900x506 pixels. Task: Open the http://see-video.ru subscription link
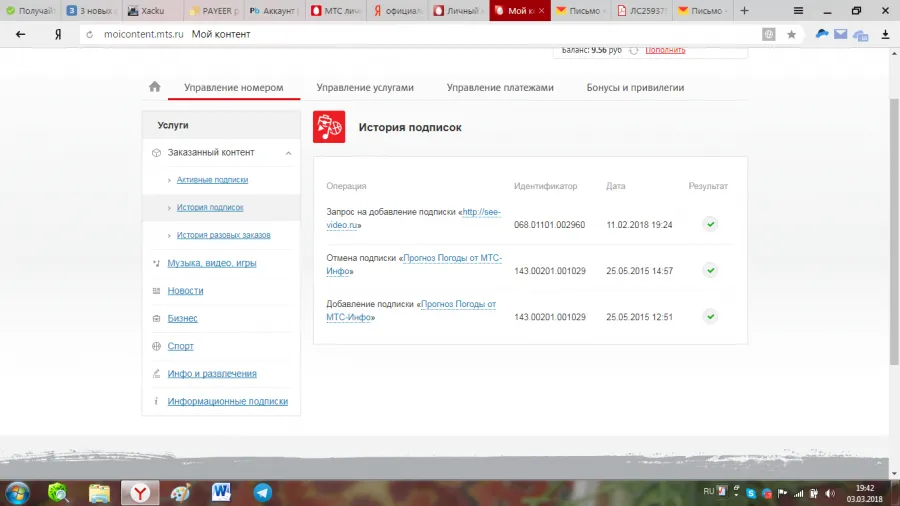(414, 218)
